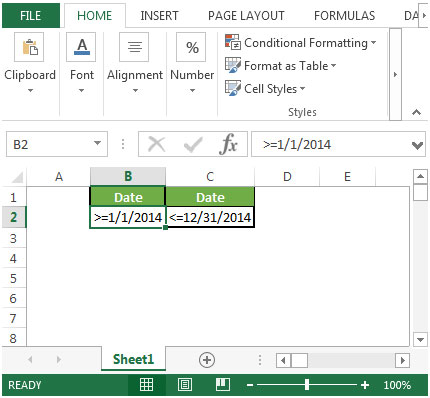Click the Select All corner triangle
This screenshot has width=430, height=398.
[17, 177]
